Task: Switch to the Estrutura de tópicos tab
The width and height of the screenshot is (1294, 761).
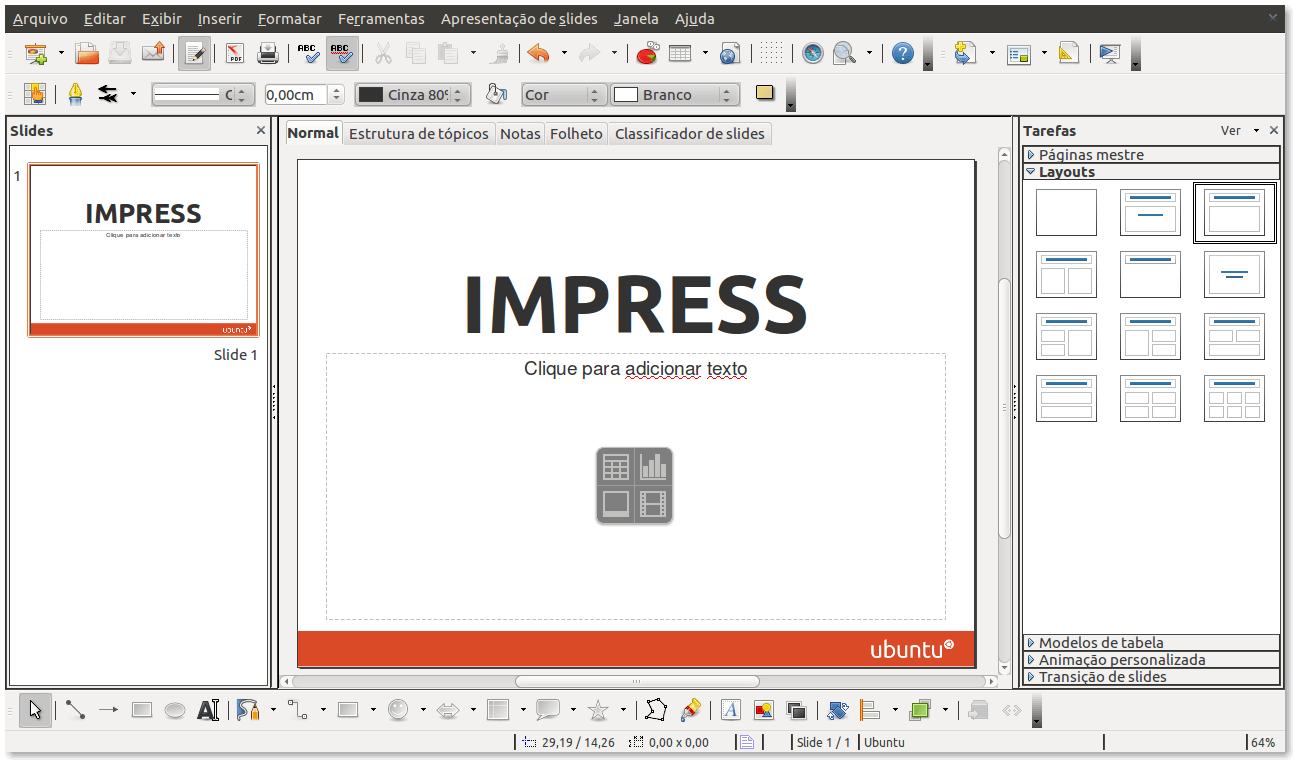Action: tap(419, 133)
